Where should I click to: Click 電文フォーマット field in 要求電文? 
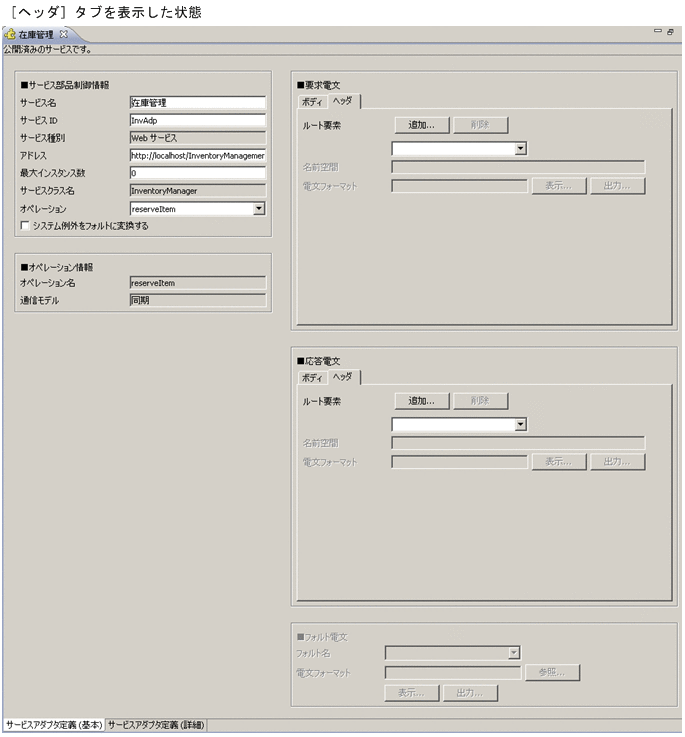pos(459,186)
